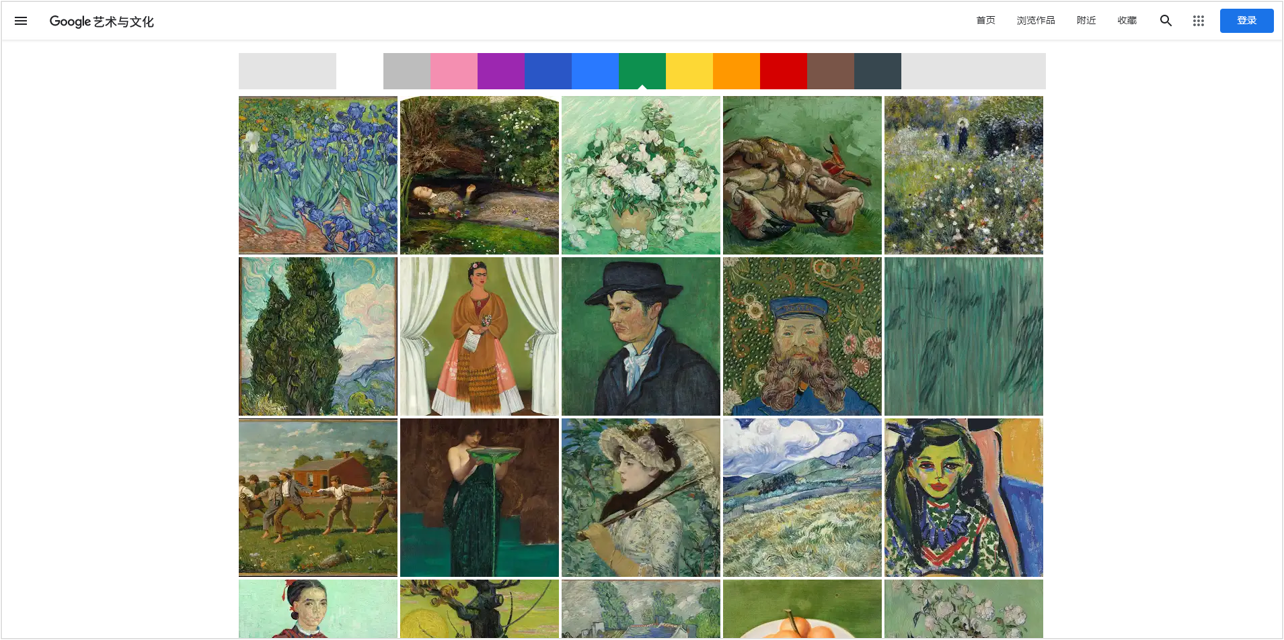Image resolution: width=1284 pixels, height=640 pixels.
Task: Open the white roses in vase painting
Action: pos(641,175)
